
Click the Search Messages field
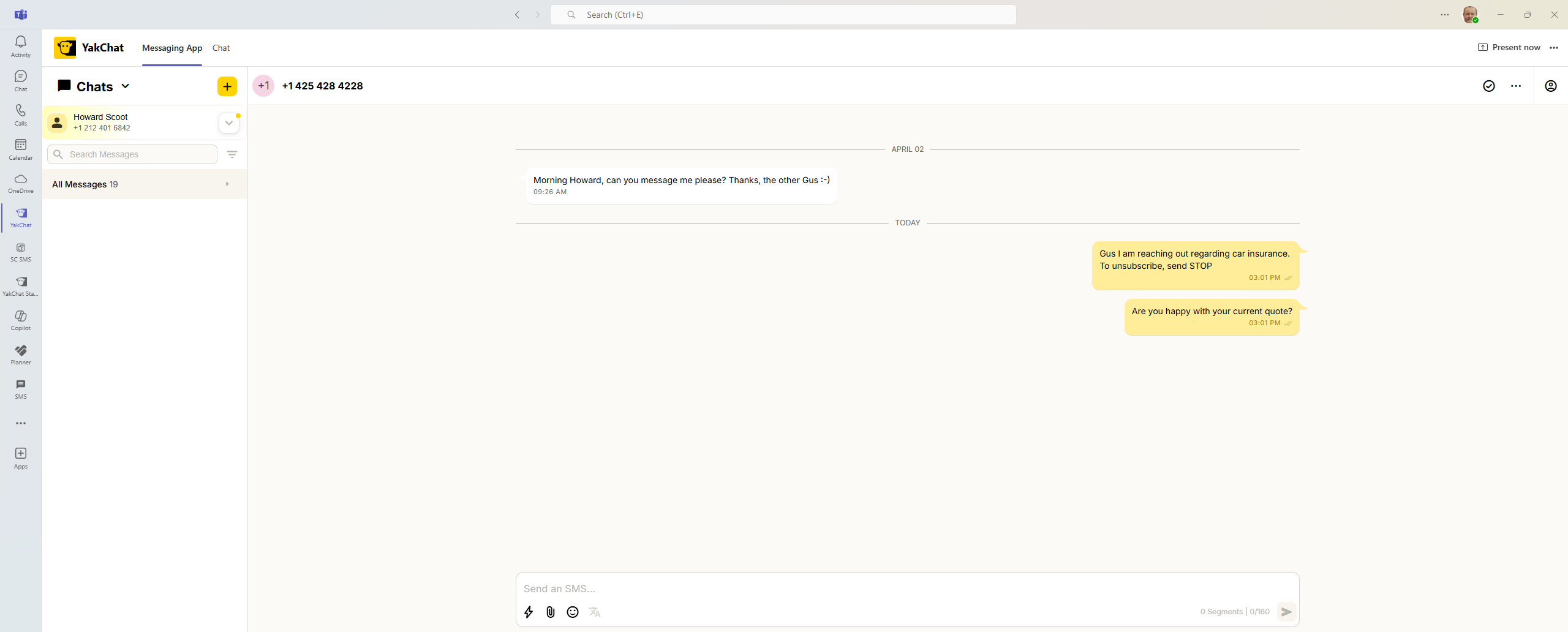click(141, 154)
